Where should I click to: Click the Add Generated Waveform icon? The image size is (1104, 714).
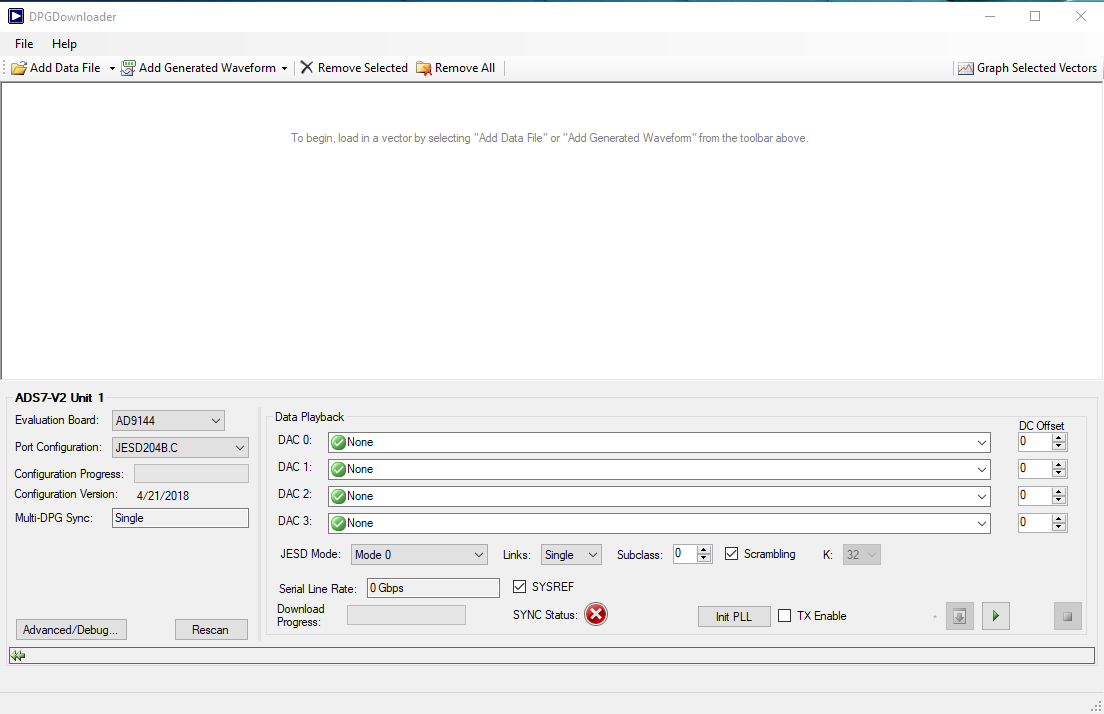click(129, 68)
